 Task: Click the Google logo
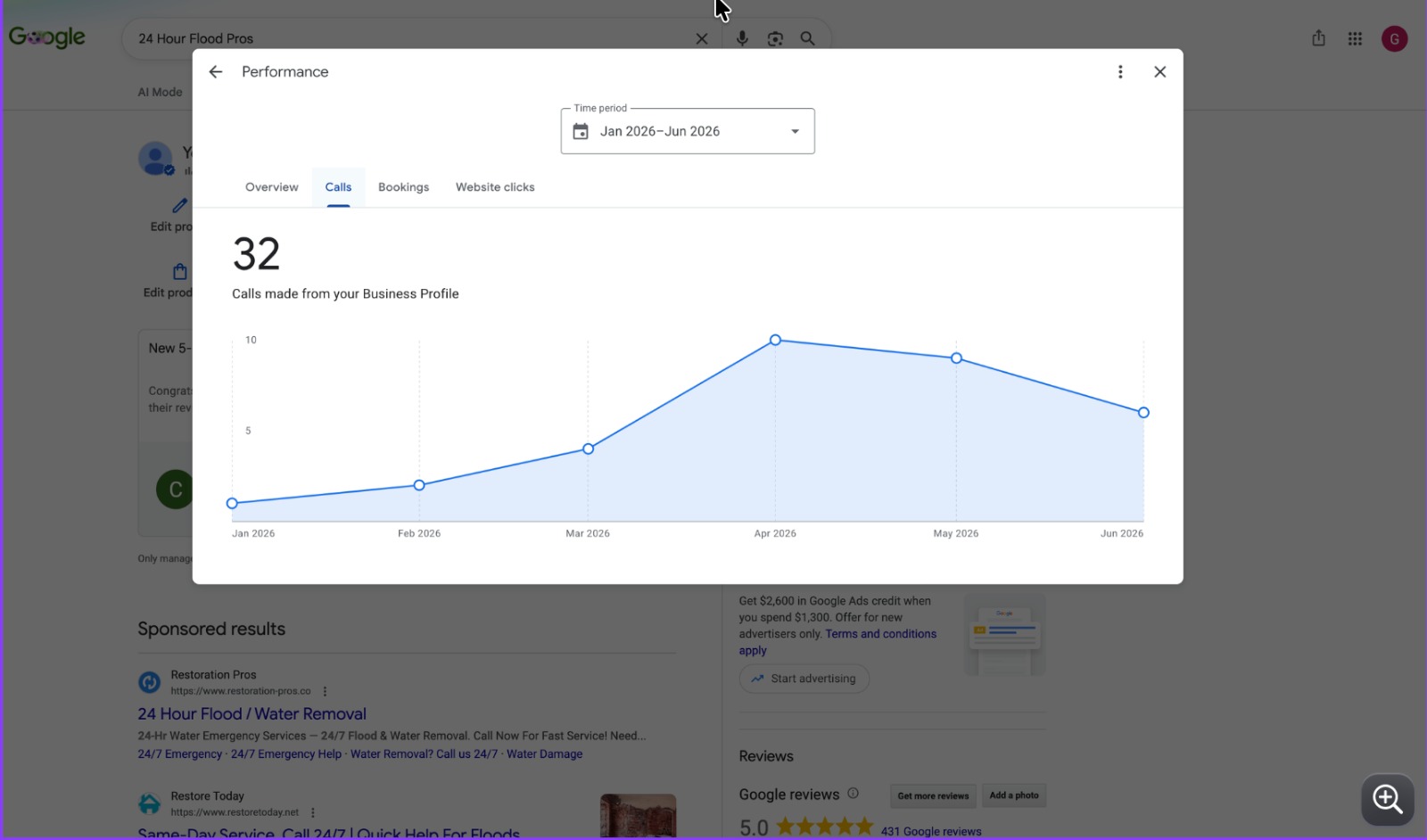coord(47,37)
